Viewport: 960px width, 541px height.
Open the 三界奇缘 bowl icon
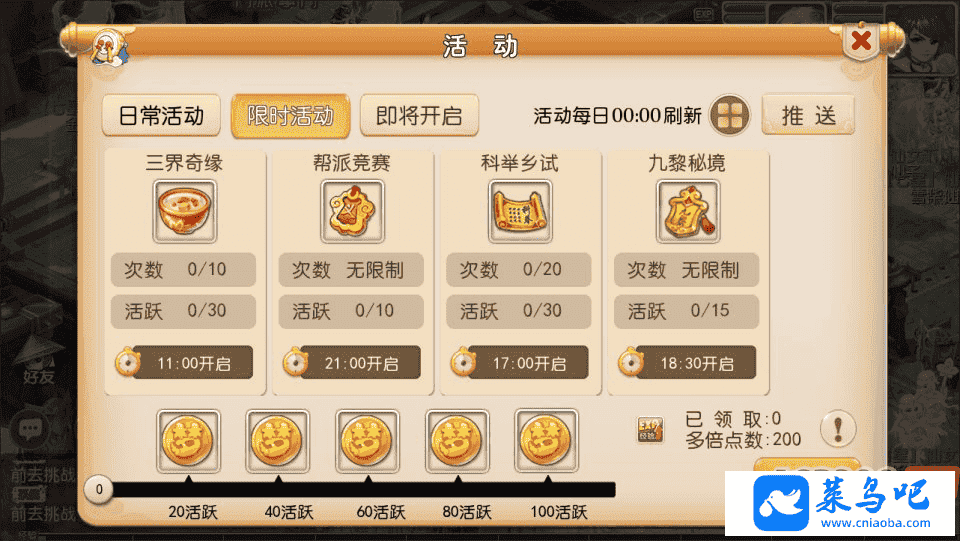[x=184, y=211]
